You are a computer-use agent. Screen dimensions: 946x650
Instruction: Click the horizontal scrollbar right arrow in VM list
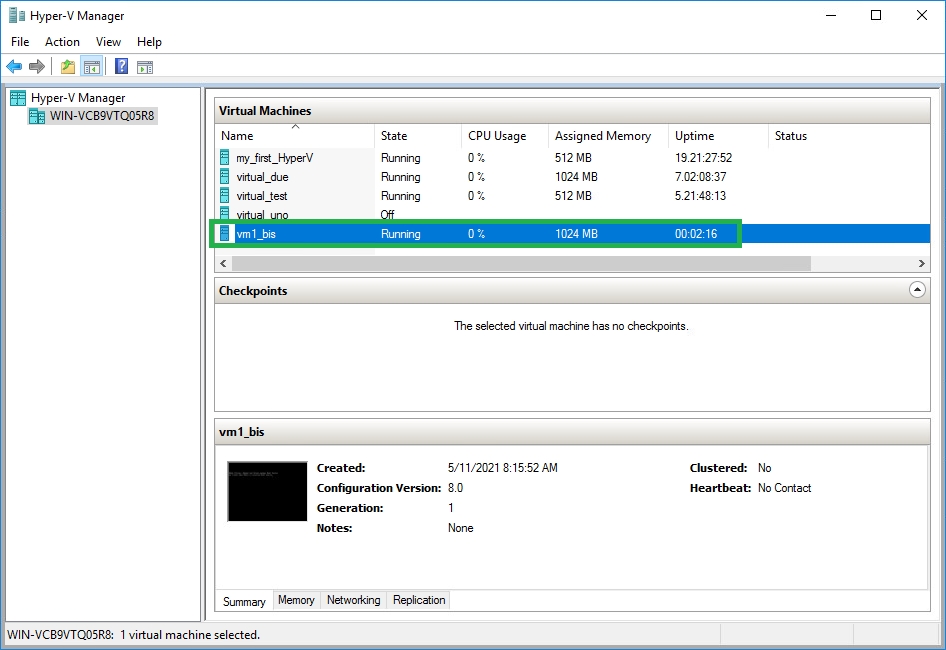[x=921, y=263]
